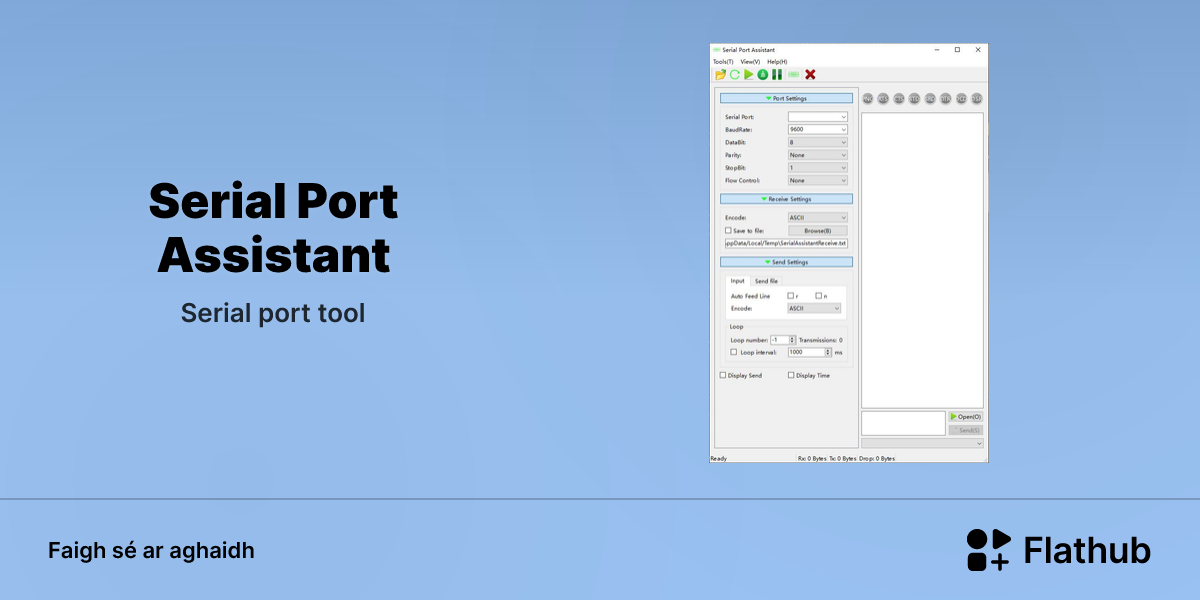Open the Flow Control dropdown

click(817, 181)
